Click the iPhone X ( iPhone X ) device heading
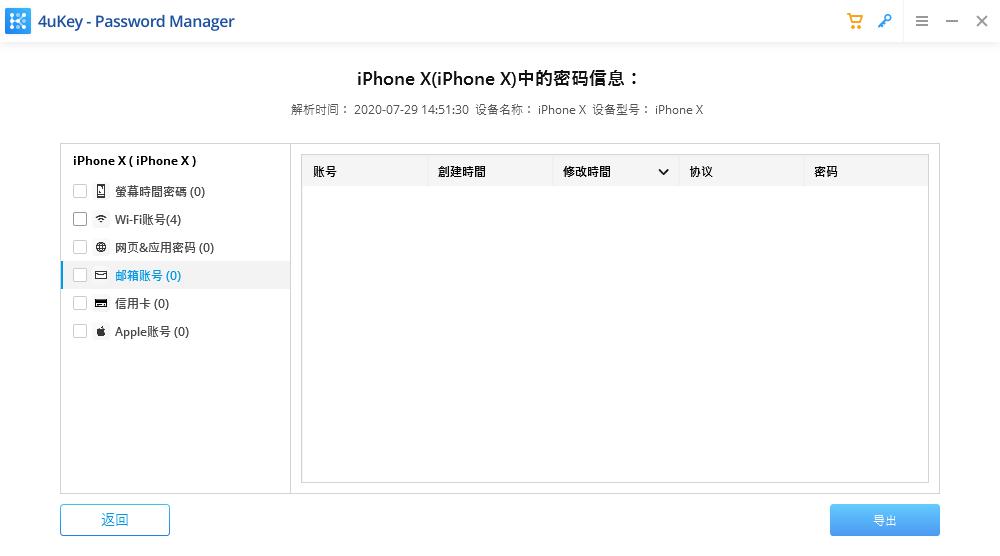 point(135,161)
